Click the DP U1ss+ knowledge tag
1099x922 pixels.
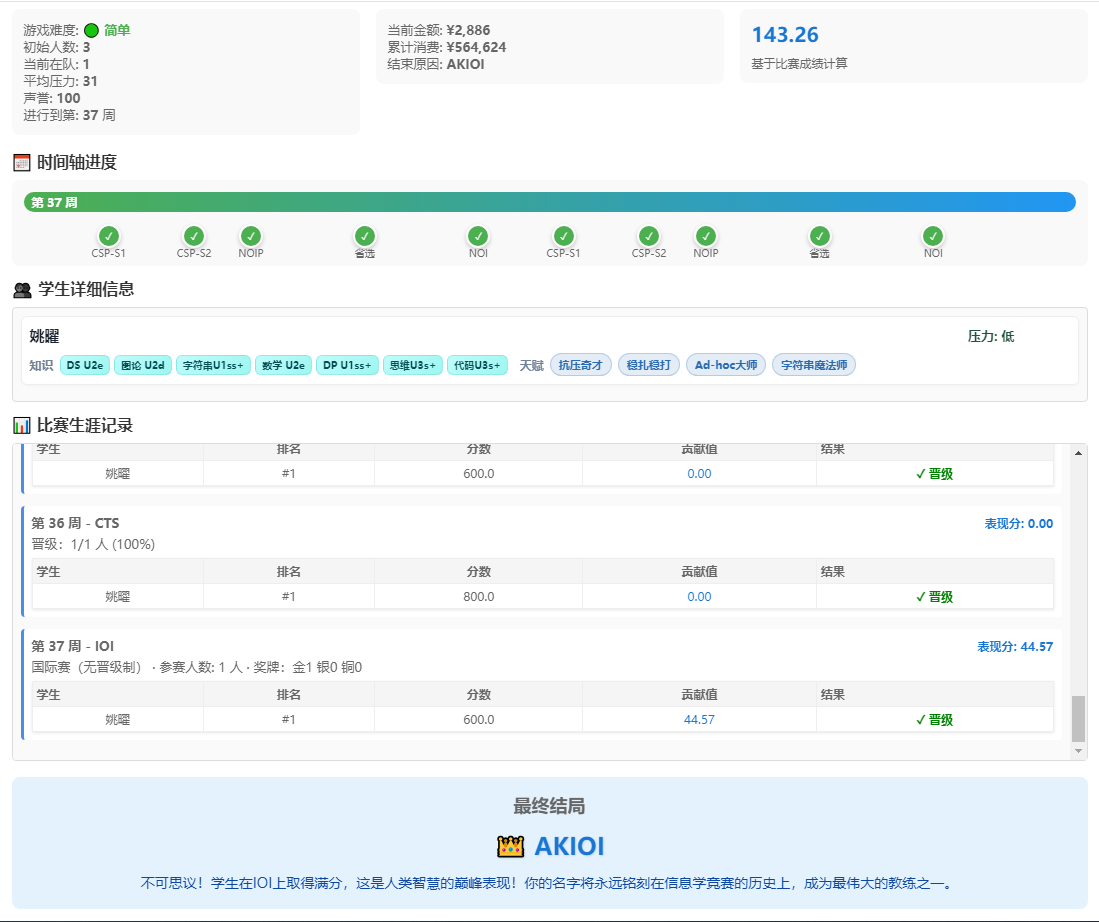coord(347,365)
